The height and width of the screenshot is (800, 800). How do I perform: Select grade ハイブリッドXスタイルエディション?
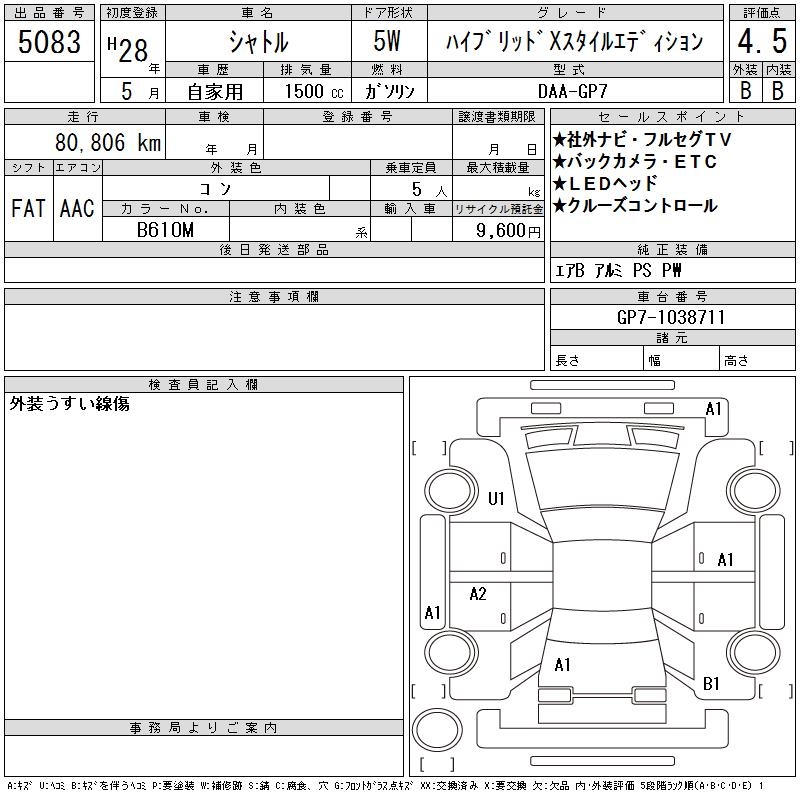click(575, 41)
